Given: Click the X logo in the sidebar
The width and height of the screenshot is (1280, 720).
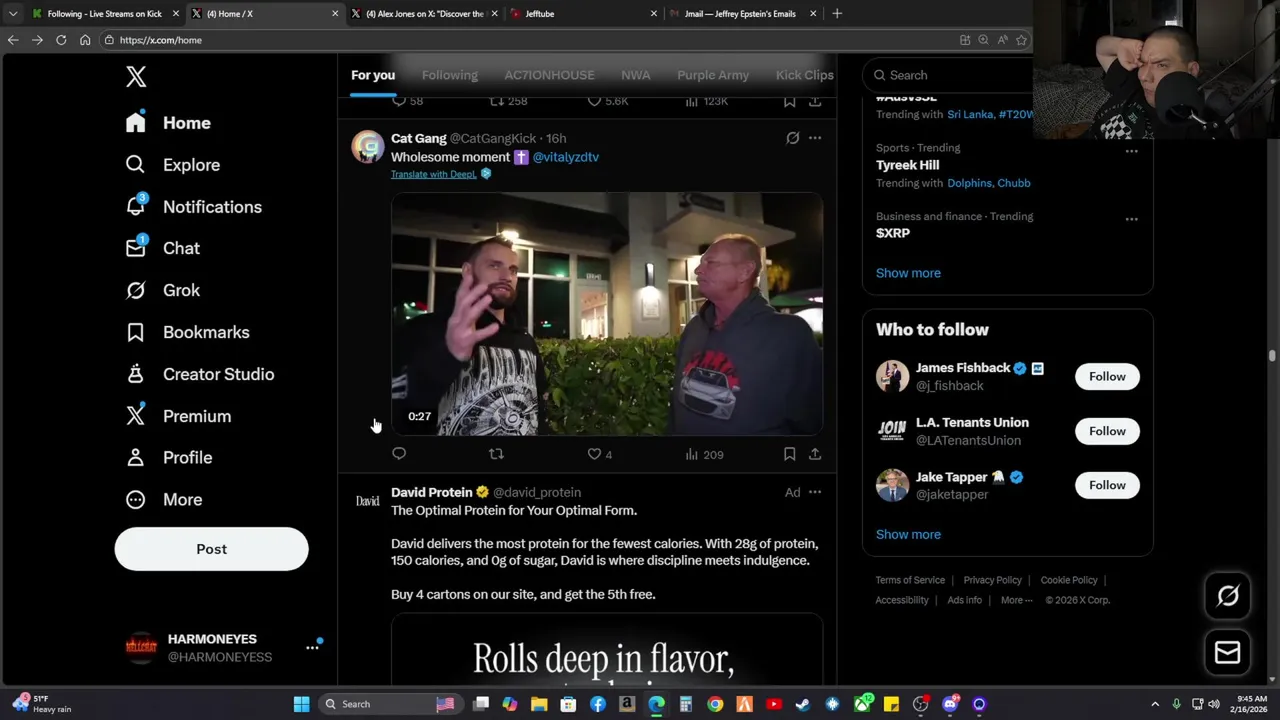Looking at the screenshot, I should pos(136,76).
